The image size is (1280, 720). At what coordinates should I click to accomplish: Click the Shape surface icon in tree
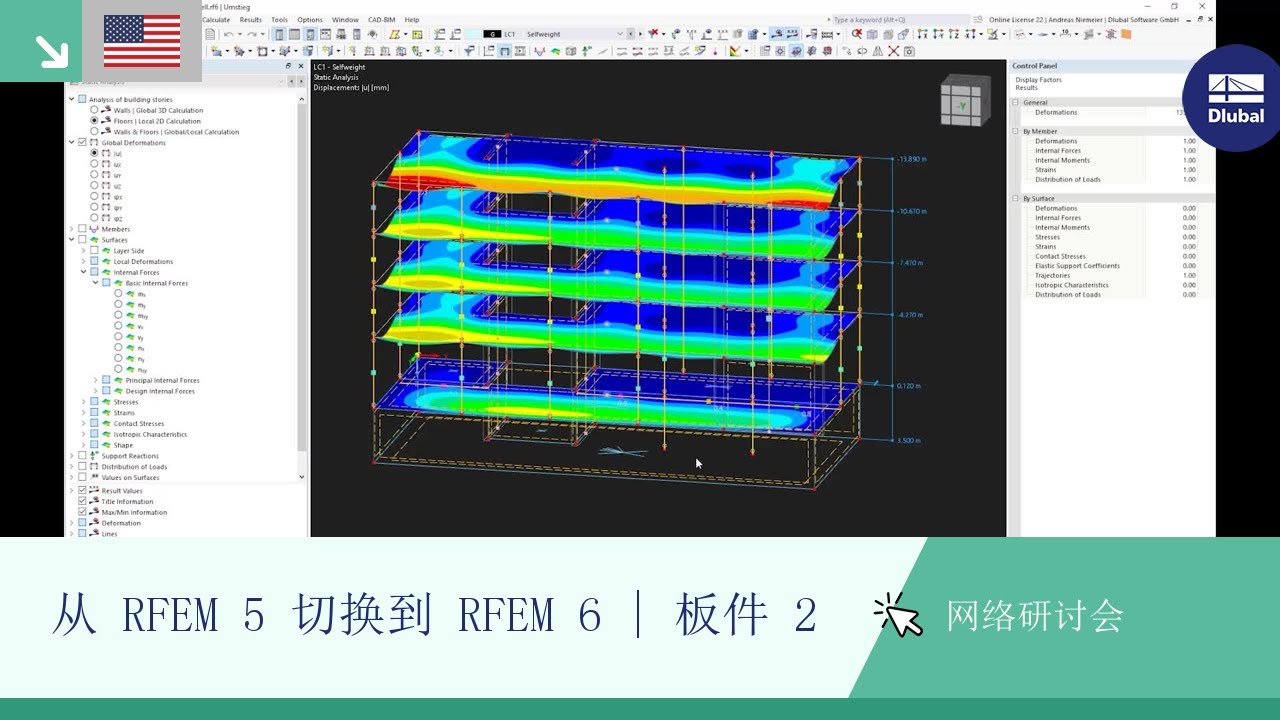(x=106, y=445)
